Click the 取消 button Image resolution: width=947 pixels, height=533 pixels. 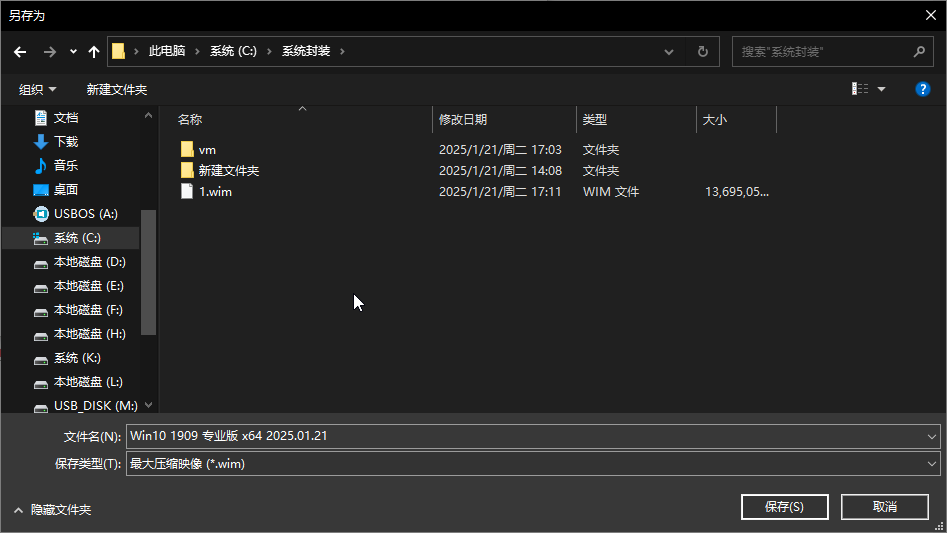pos(884,507)
